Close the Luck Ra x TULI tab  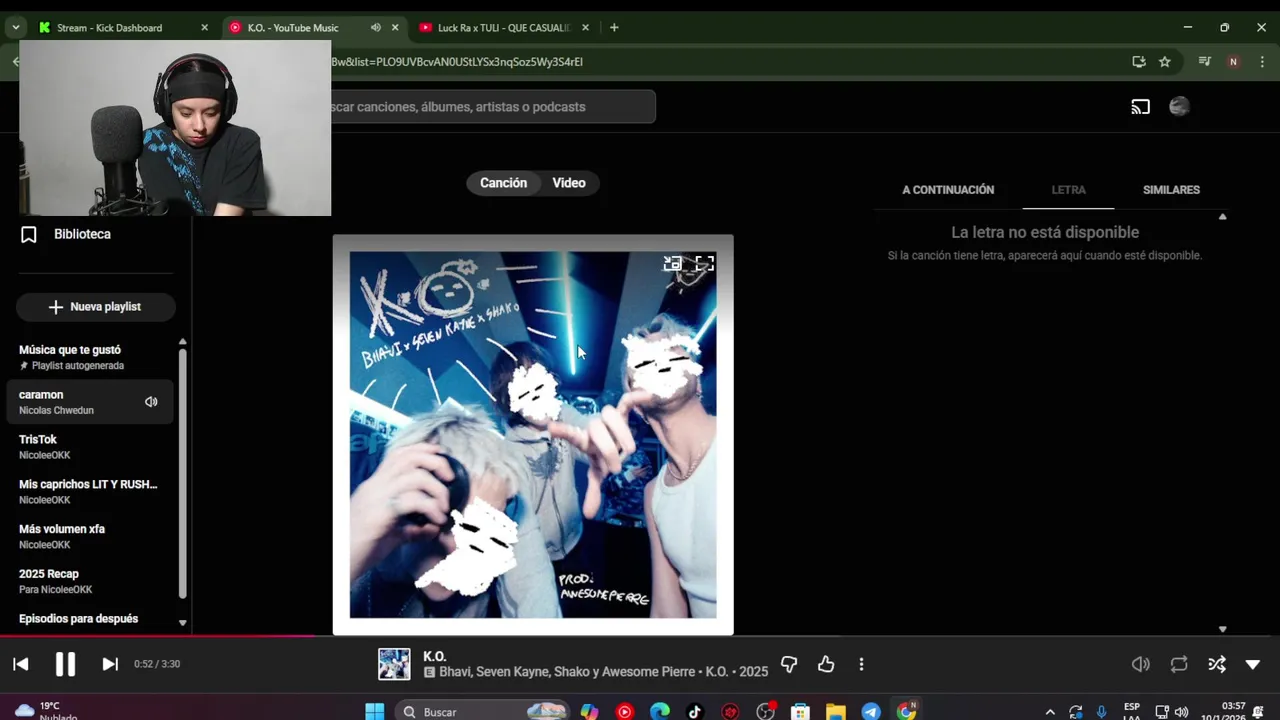click(585, 28)
